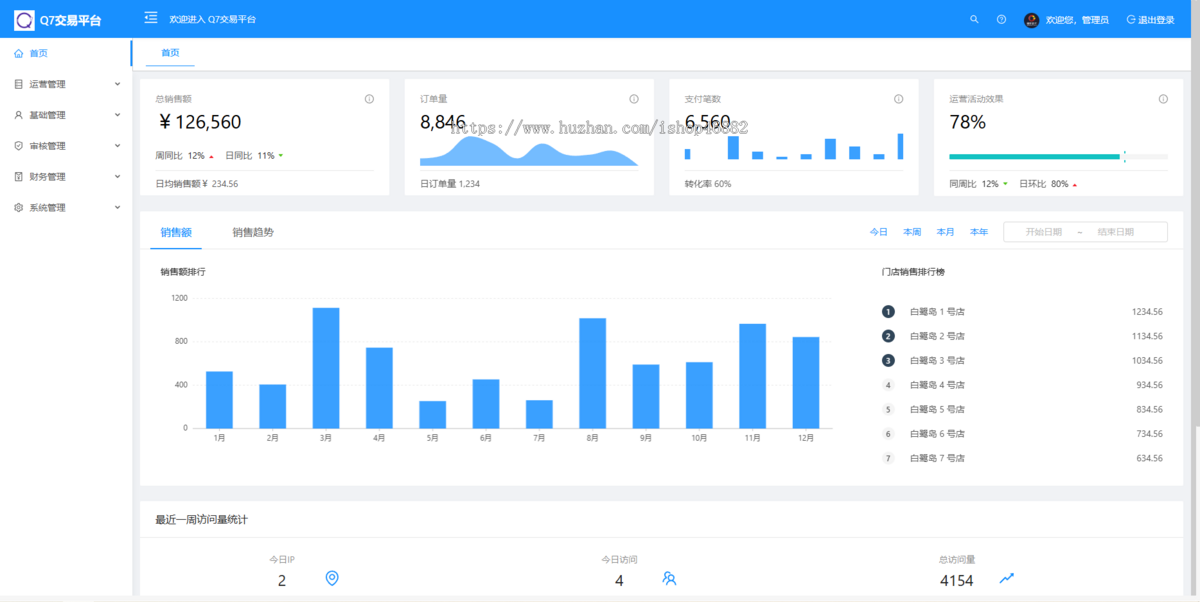Click the 8月 bar in sales chart
Image resolution: width=1200 pixels, height=602 pixels.
593,373
